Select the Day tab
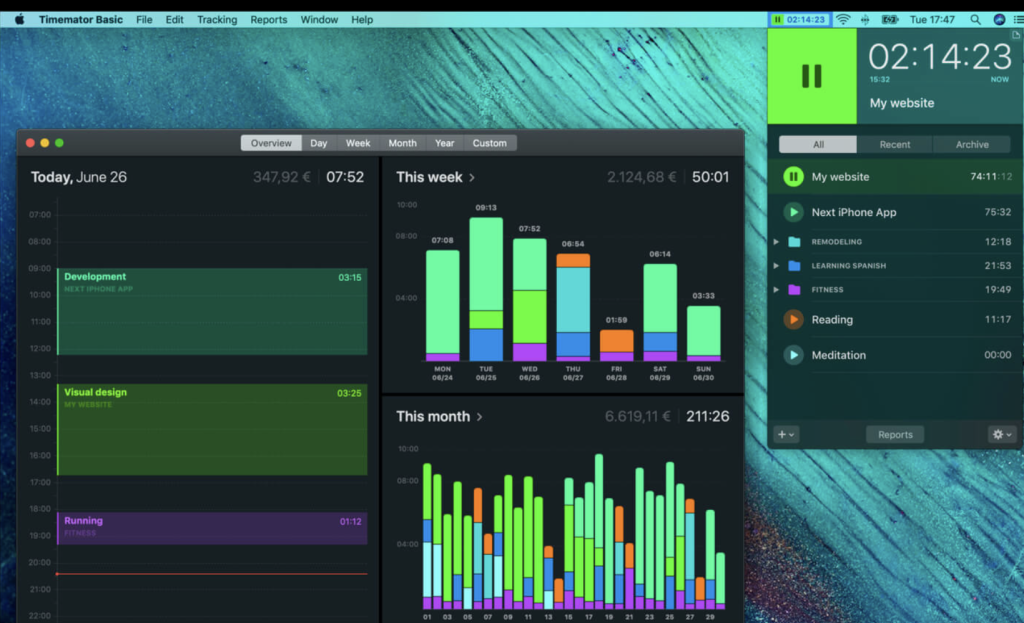The width and height of the screenshot is (1024, 623). [319, 143]
